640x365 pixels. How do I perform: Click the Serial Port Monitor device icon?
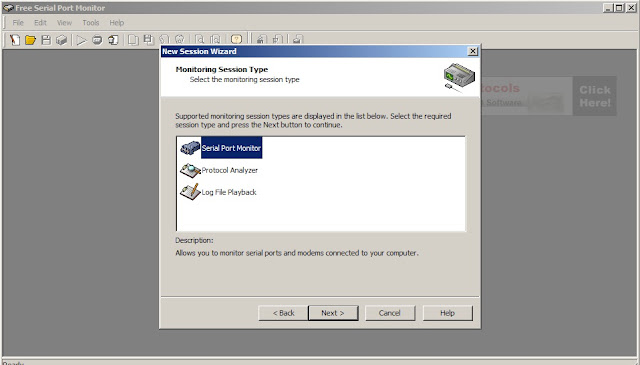[190, 148]
